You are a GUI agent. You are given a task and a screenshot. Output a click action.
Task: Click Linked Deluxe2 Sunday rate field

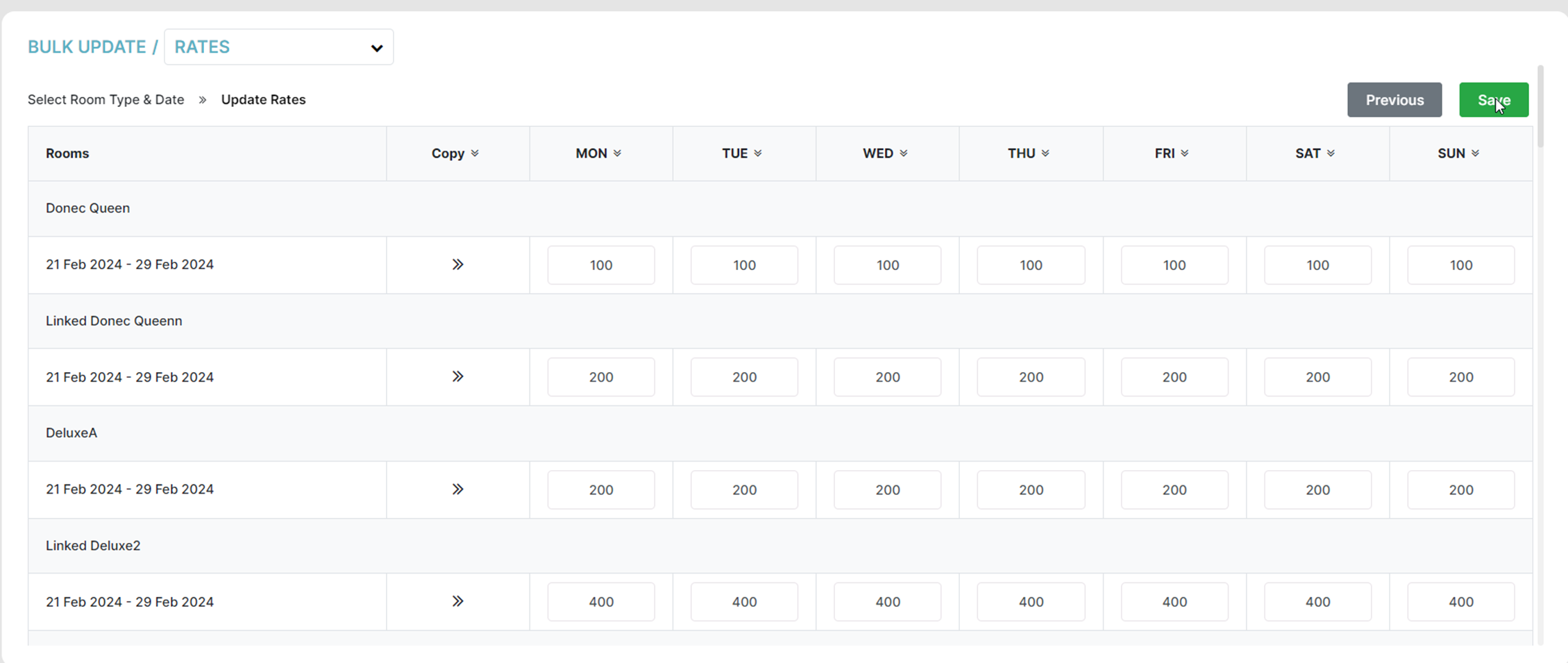(x=1460, y=602)
